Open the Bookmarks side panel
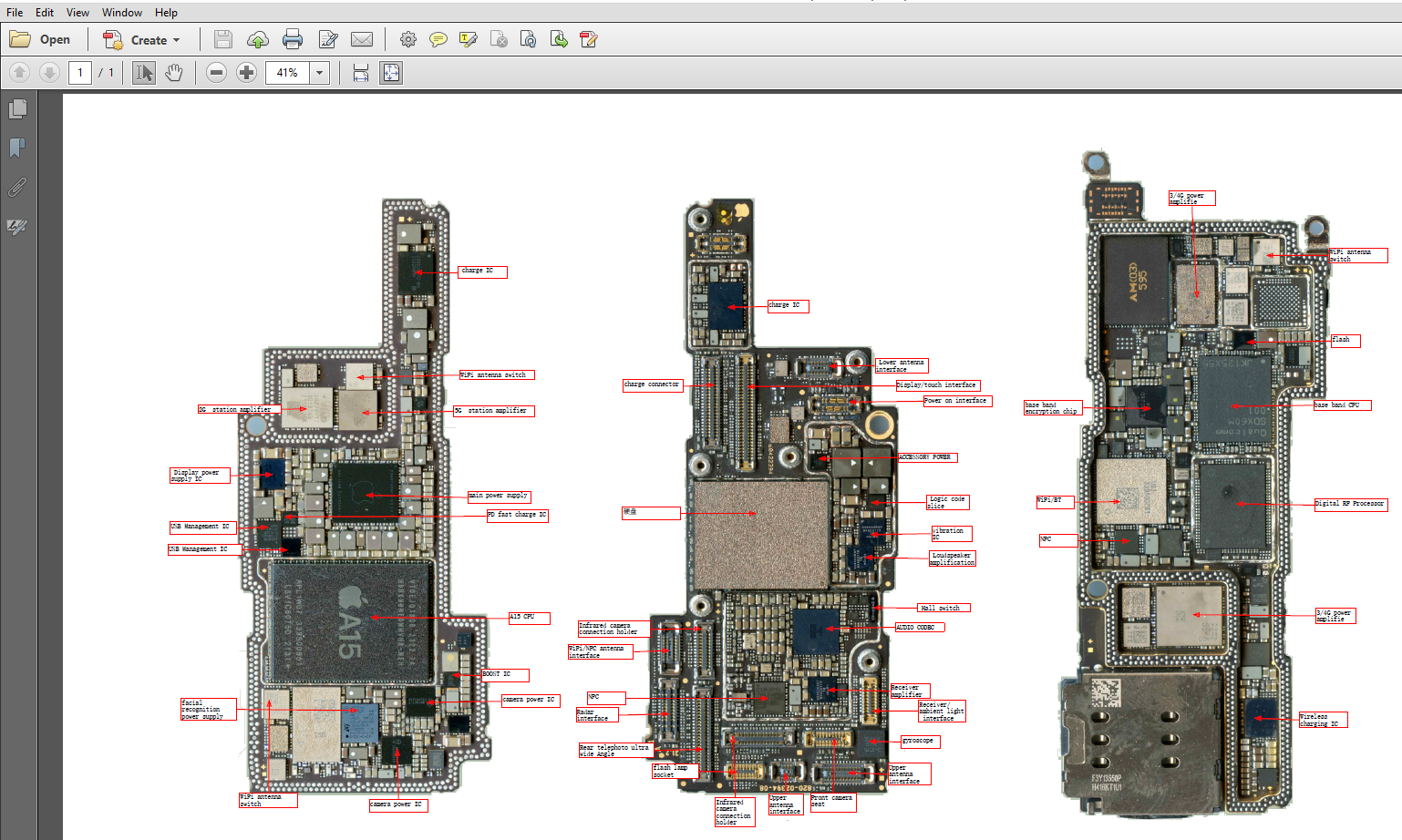Image resolution: width=1402 pixels, height=840 pixels. [x=17, y=148]
